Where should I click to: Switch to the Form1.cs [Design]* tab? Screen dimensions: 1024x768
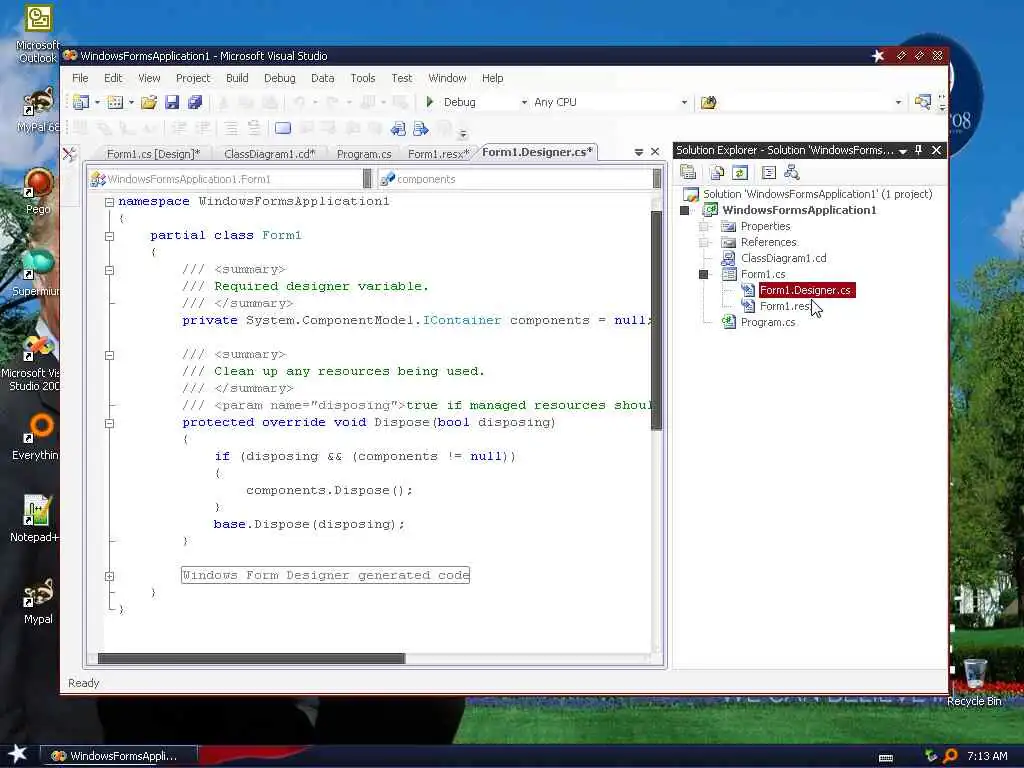153,154
